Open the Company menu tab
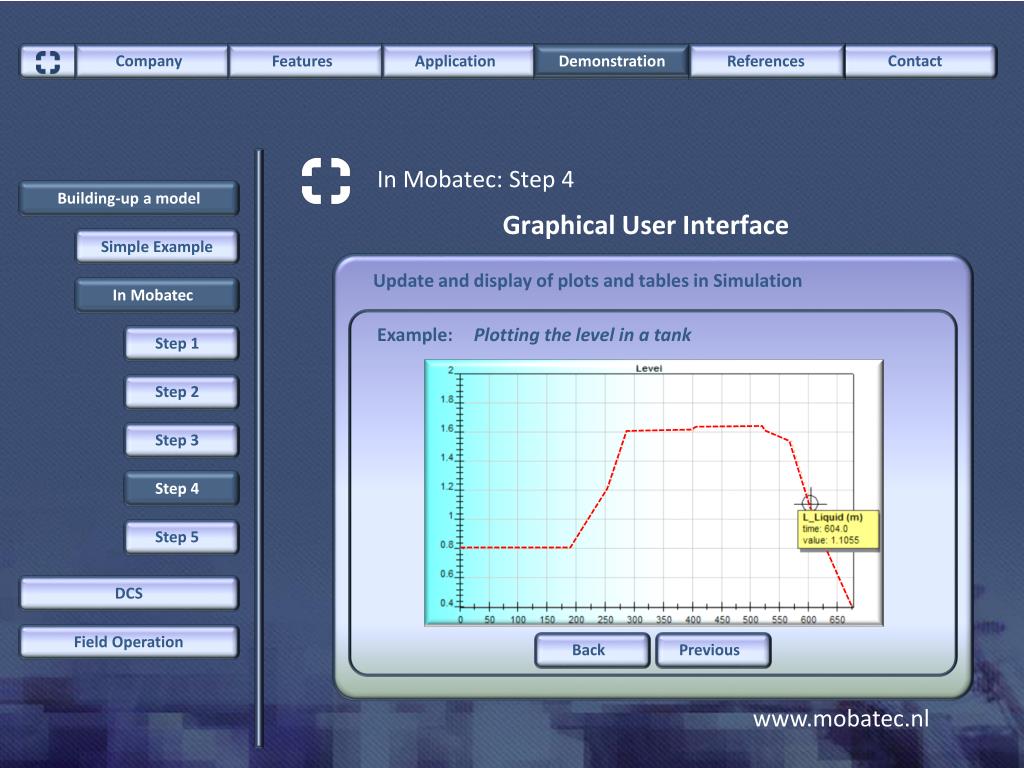 click(x=152, y=61)
